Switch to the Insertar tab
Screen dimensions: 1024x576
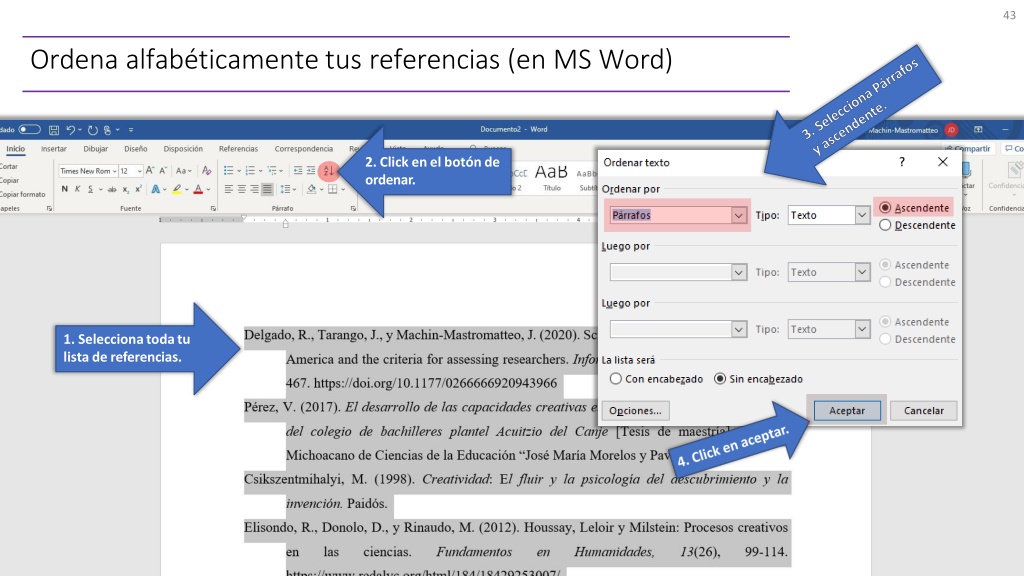point(54,149)
